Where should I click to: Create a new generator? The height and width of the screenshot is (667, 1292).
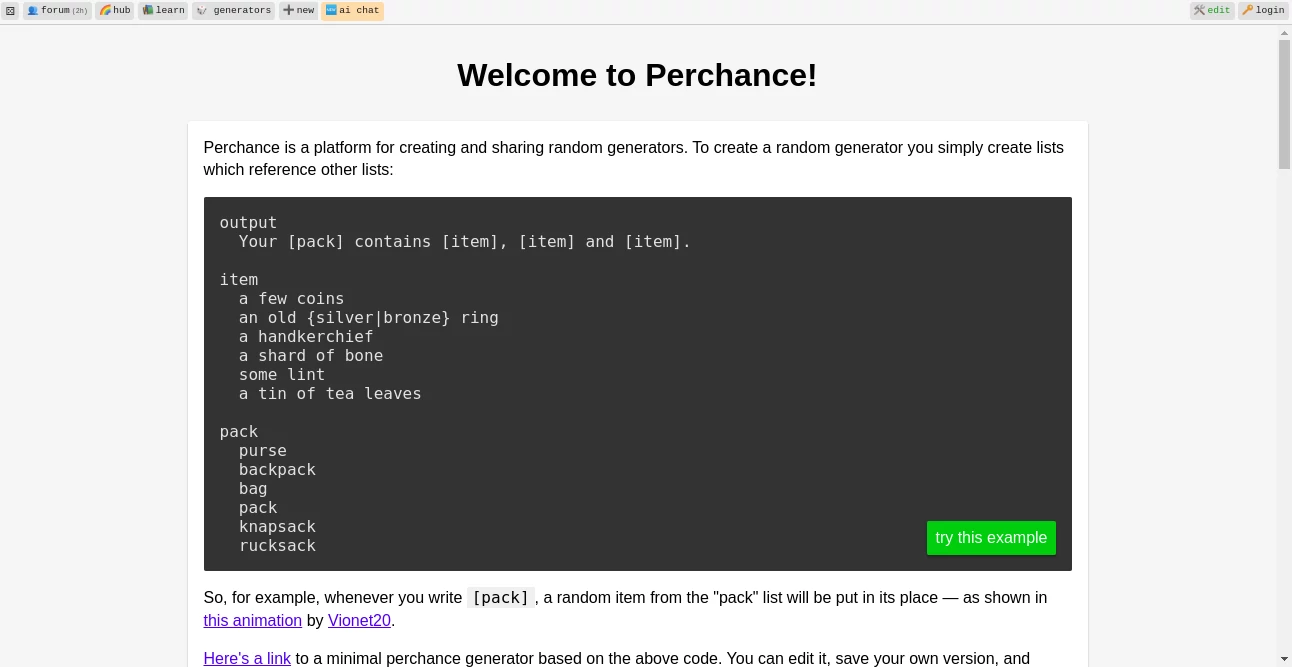tap(298, 10)
